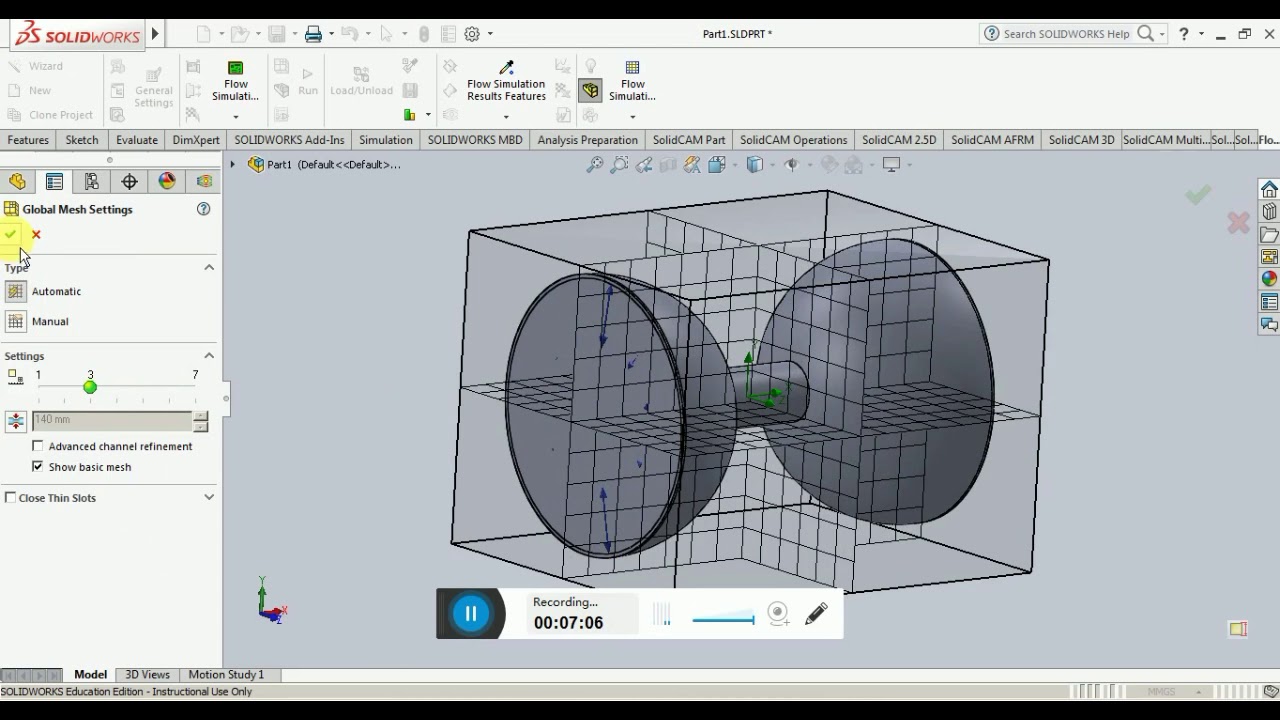This screenshot has width=1280, height=720.
Task: Open the PropertyManager tab
Action: (54, 181)
